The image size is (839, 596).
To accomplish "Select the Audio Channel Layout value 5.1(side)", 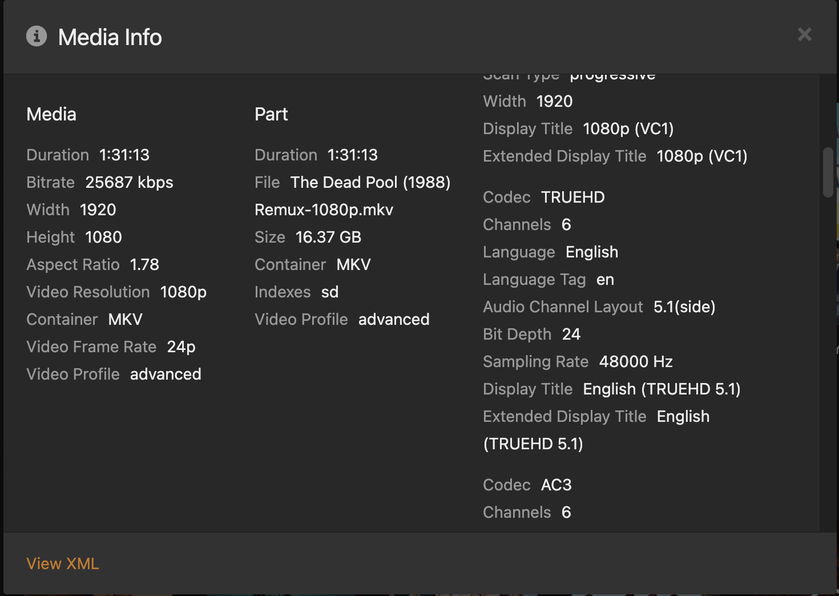I will (x=684, y=307).
